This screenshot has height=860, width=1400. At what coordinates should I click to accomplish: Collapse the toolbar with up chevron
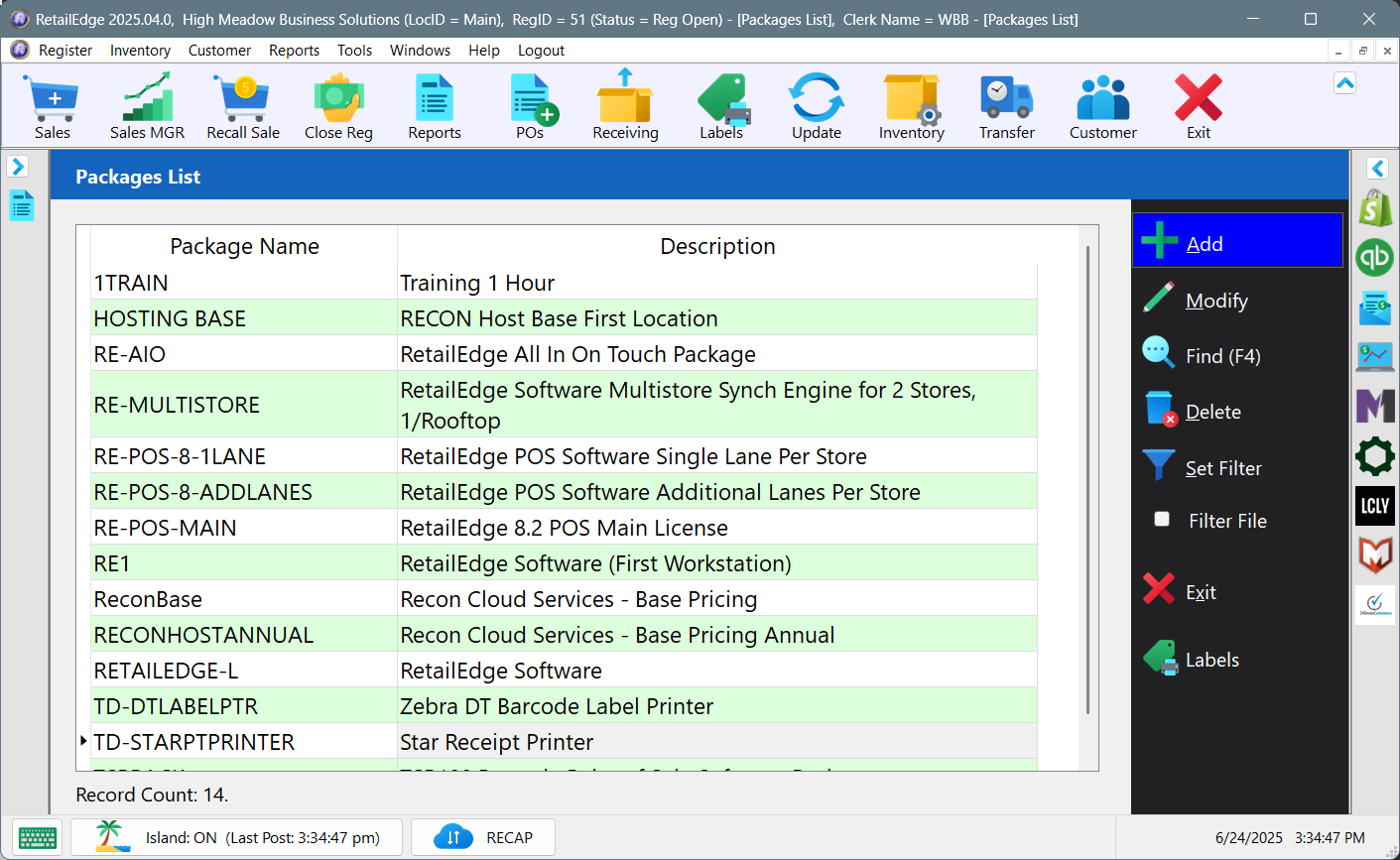pos(1344,83)
